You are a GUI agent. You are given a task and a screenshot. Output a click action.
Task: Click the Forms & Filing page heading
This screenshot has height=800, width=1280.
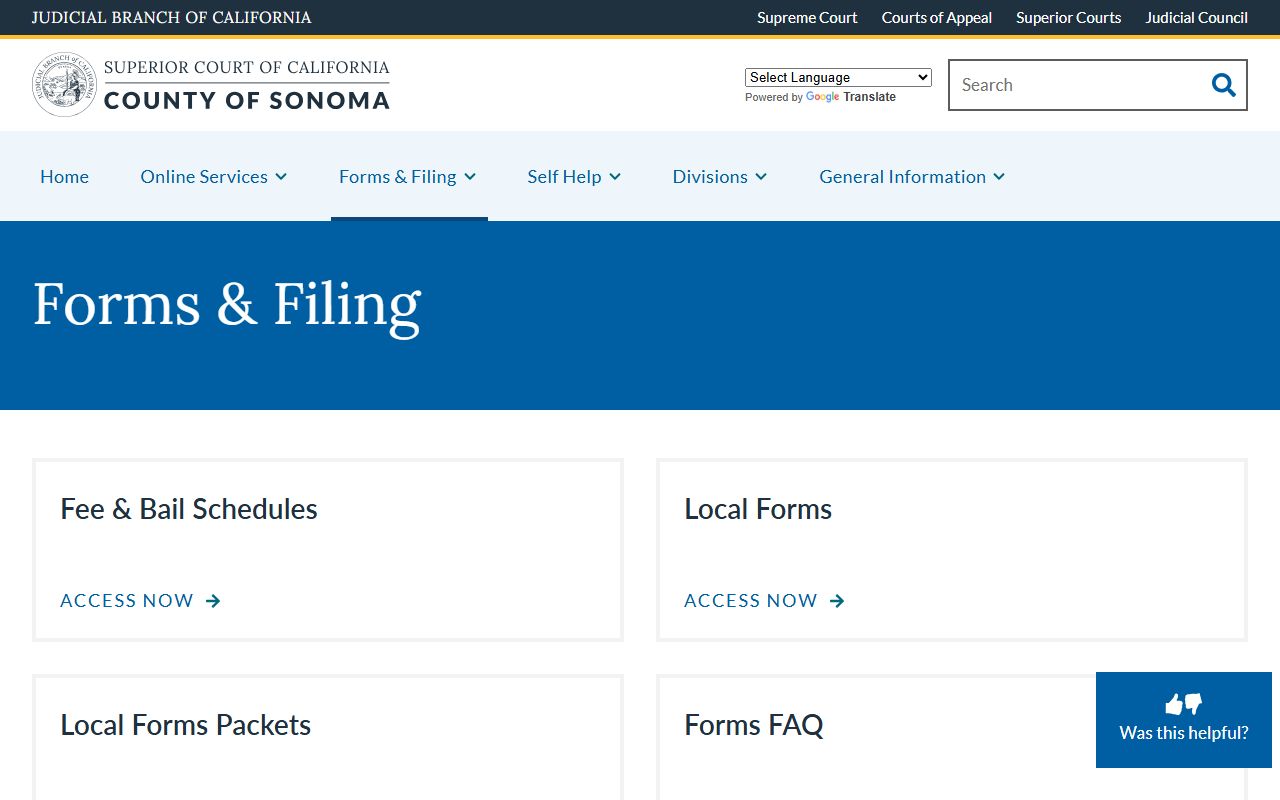tap(227, 304)
